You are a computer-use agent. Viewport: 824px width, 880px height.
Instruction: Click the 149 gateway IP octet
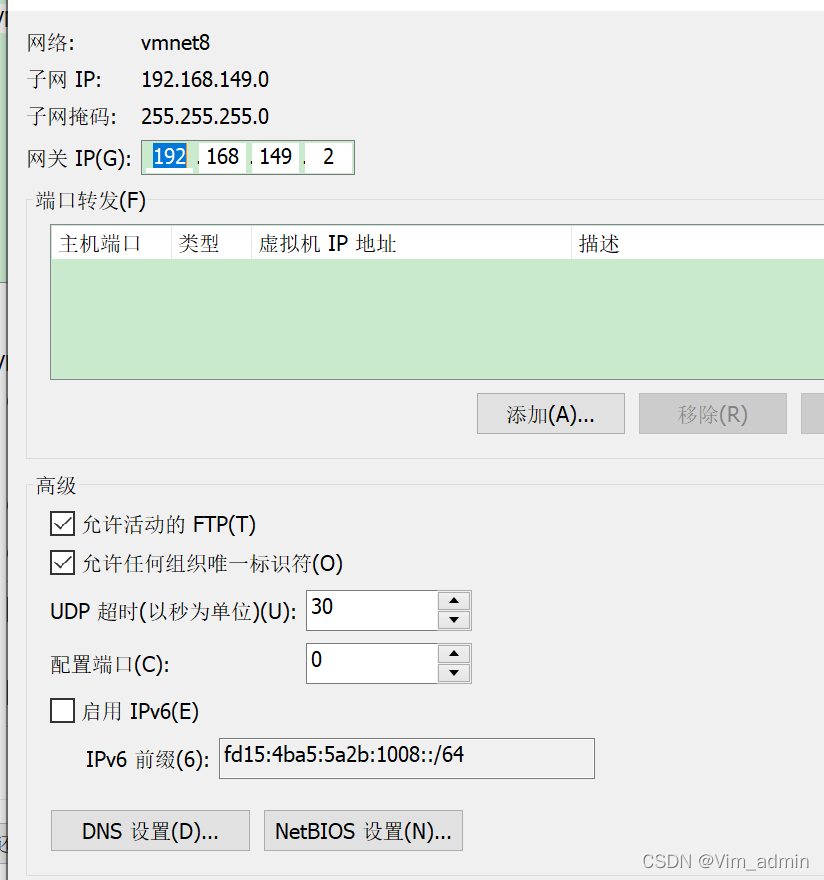tap(275, 157)
